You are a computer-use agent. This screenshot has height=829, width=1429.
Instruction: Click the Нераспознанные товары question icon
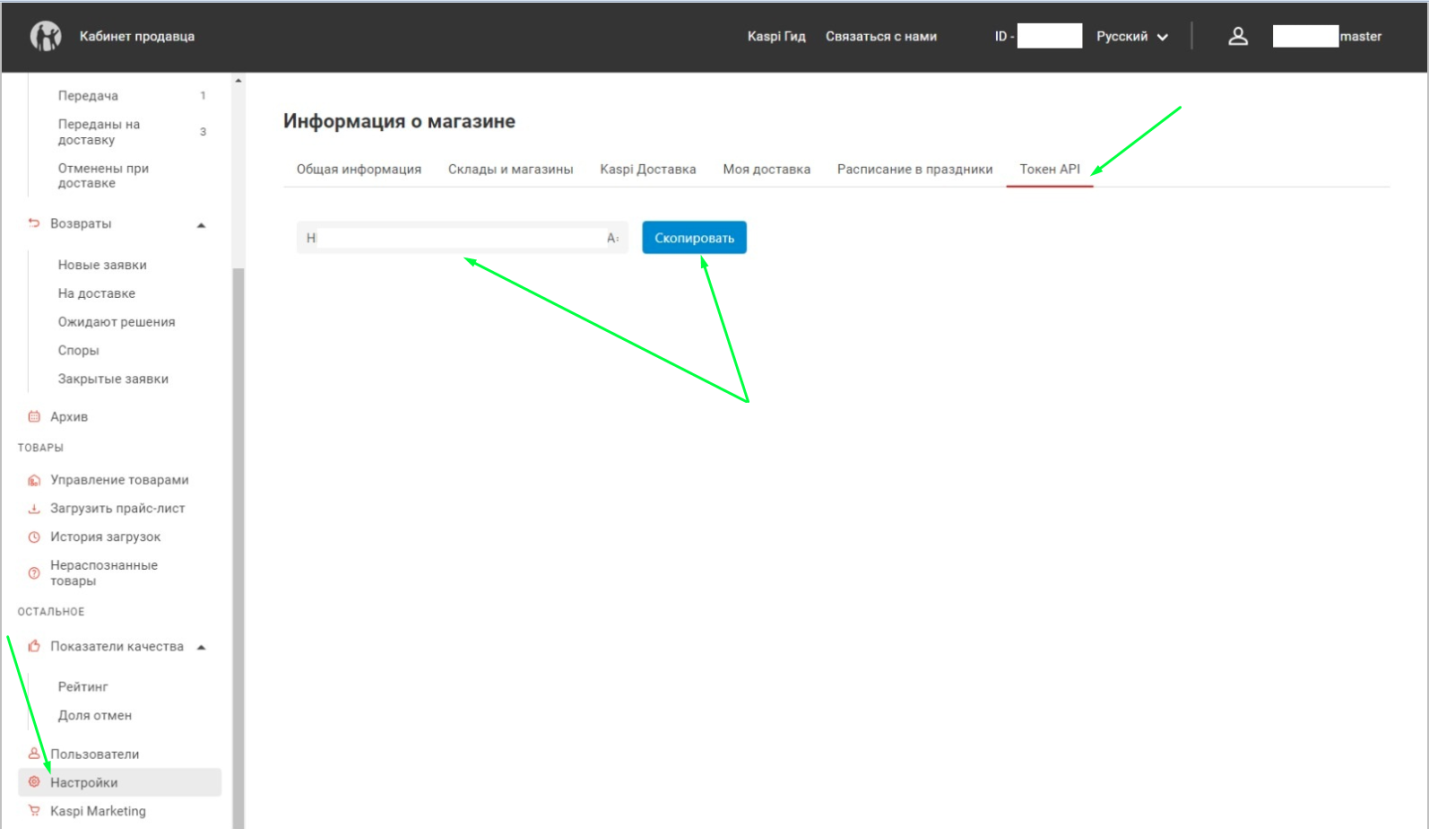click(x=34, y=573)
